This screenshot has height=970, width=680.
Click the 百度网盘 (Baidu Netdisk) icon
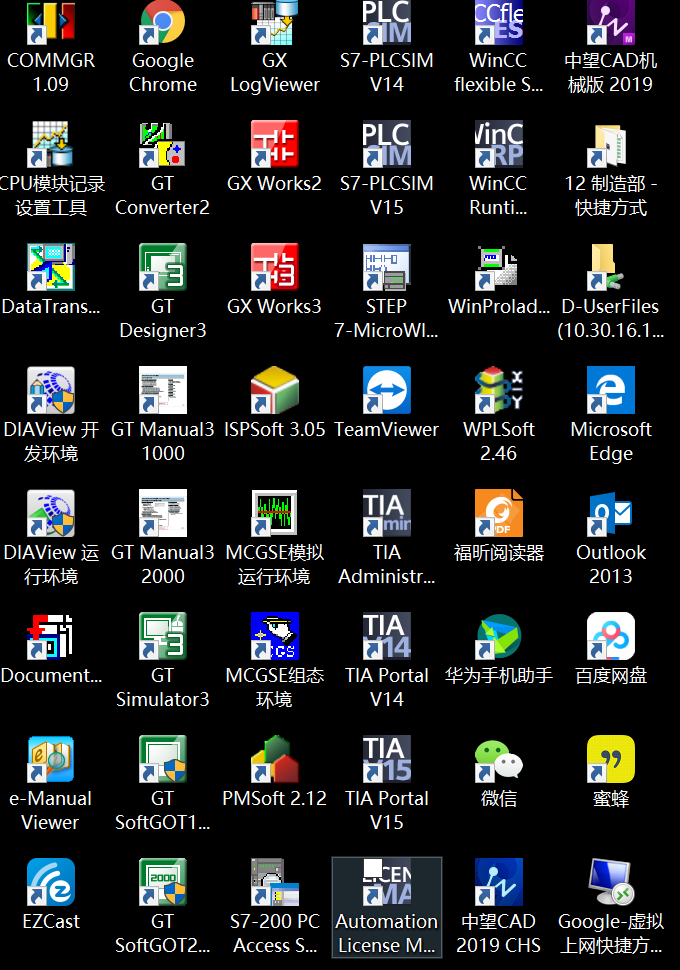pos(610,637)
